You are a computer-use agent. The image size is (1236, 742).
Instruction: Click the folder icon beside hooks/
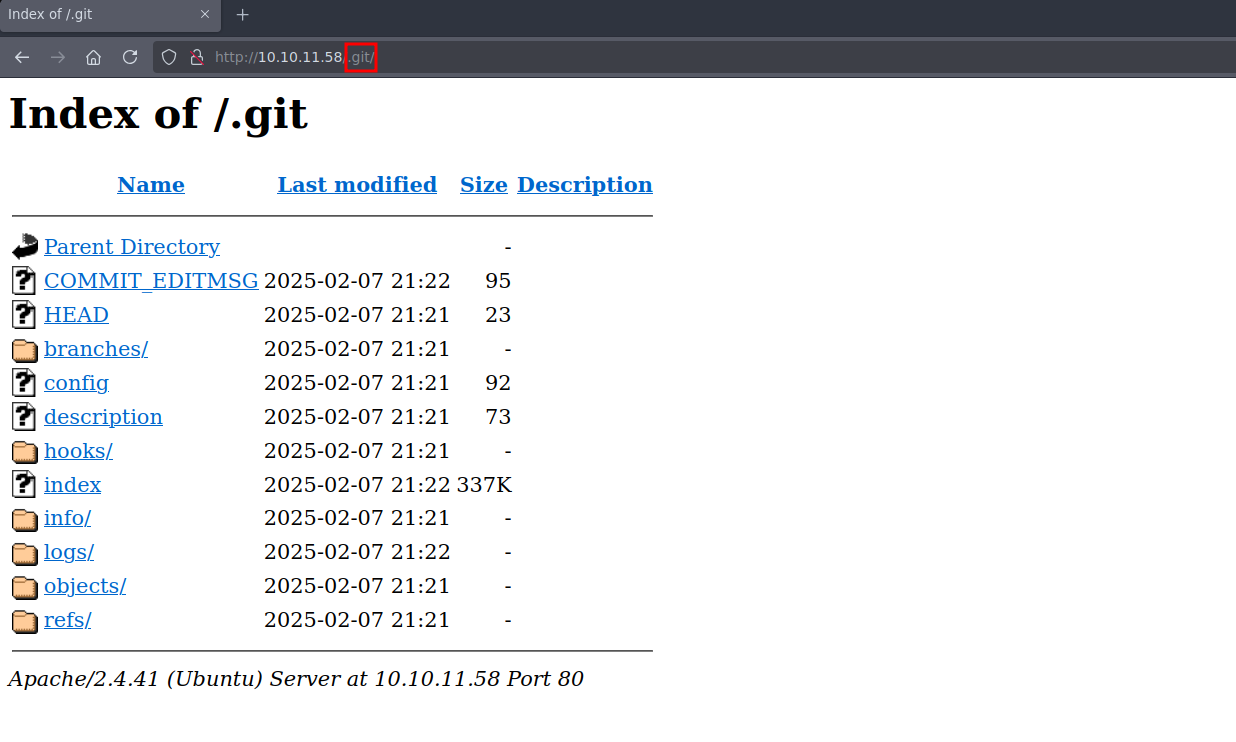tap(25, 451)
